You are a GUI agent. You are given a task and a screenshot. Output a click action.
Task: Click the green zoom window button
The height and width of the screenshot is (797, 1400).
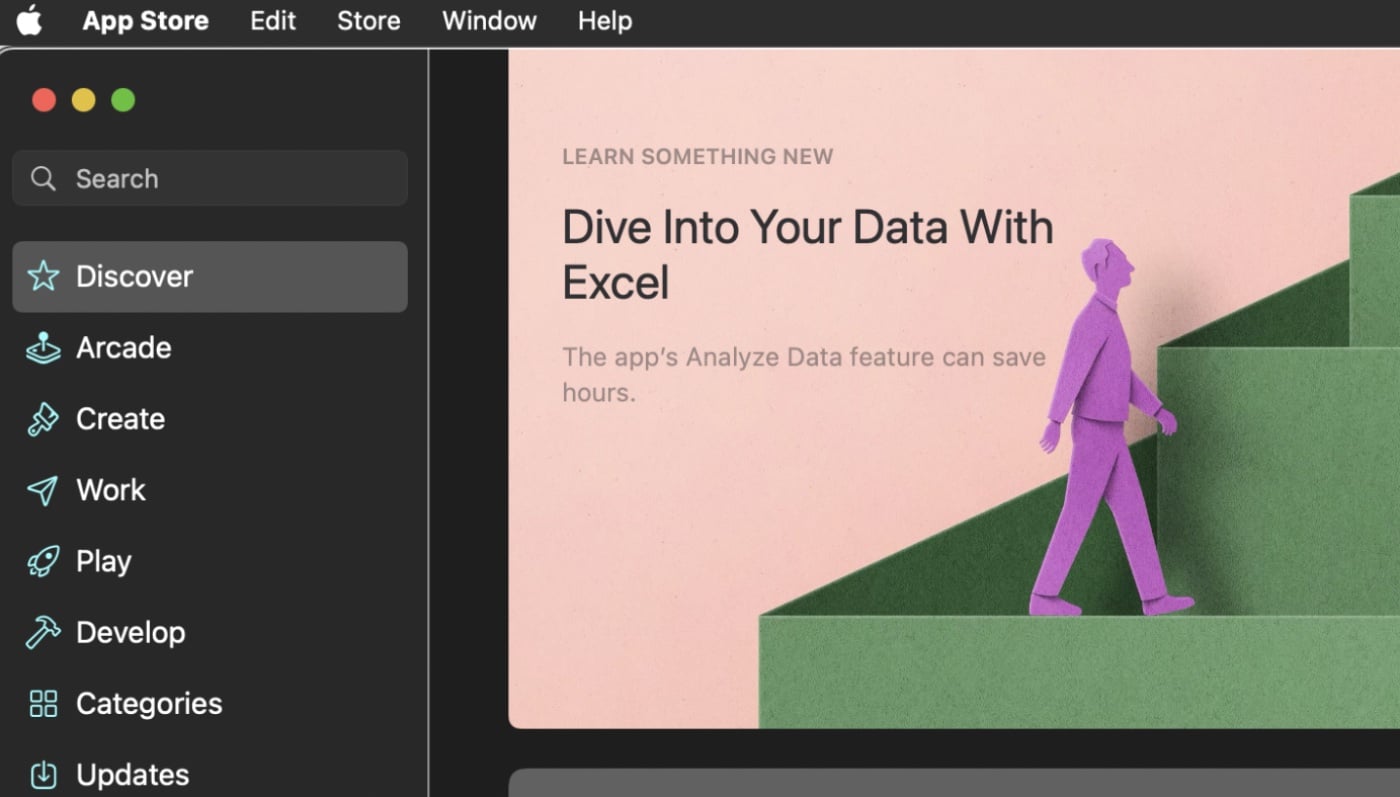[x=123, y=100]
